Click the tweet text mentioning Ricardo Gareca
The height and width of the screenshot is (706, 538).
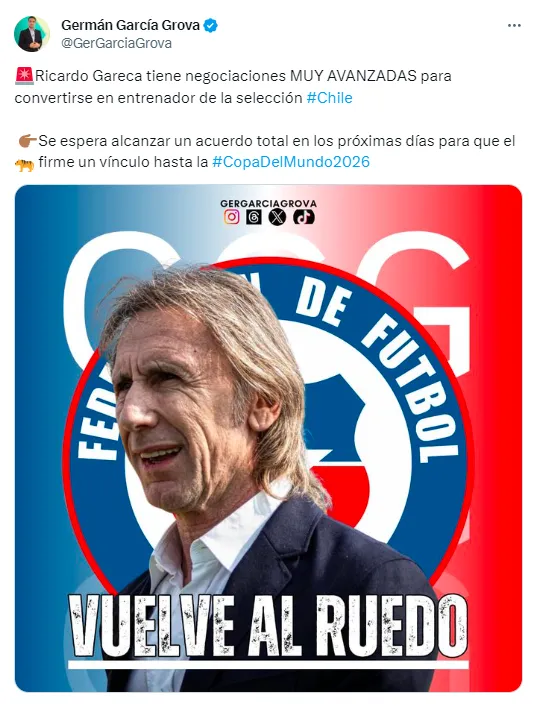(x=233, y=86)
